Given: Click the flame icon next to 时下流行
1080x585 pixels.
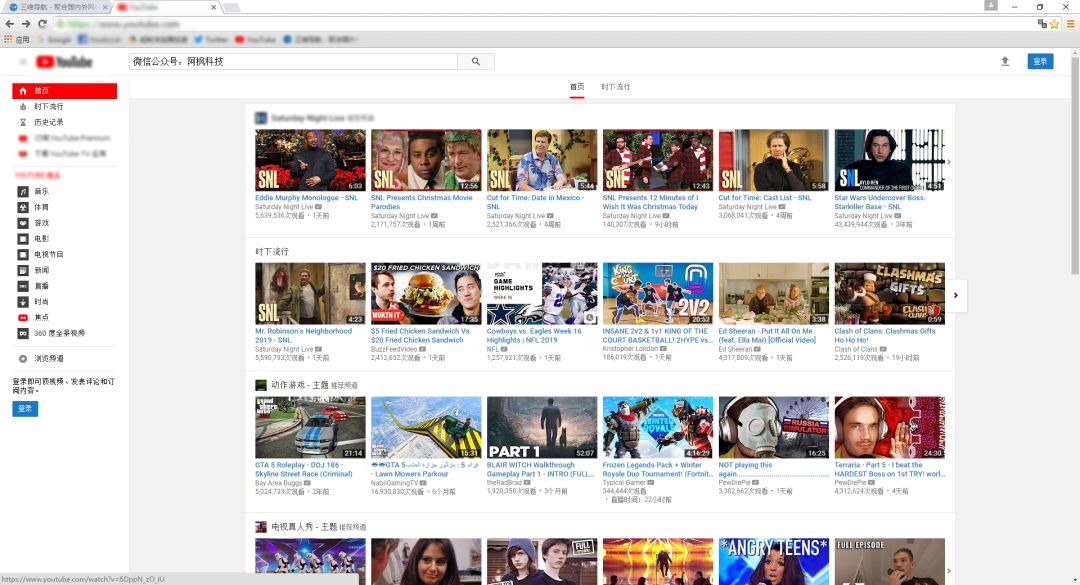Looking at the screenshot, I should (x=23, y=107).
